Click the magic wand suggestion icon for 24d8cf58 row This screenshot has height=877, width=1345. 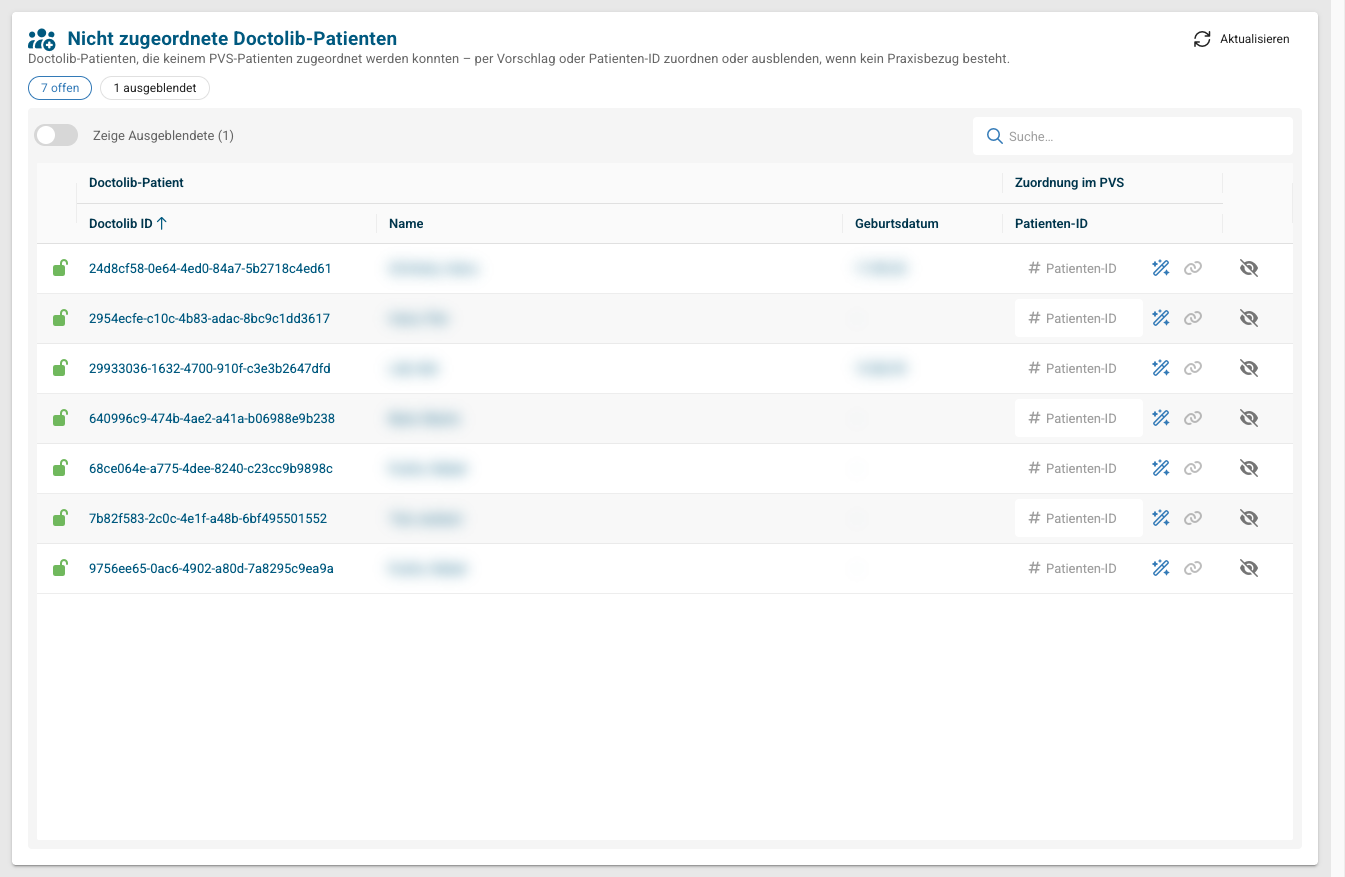(x=1161, y=268)
